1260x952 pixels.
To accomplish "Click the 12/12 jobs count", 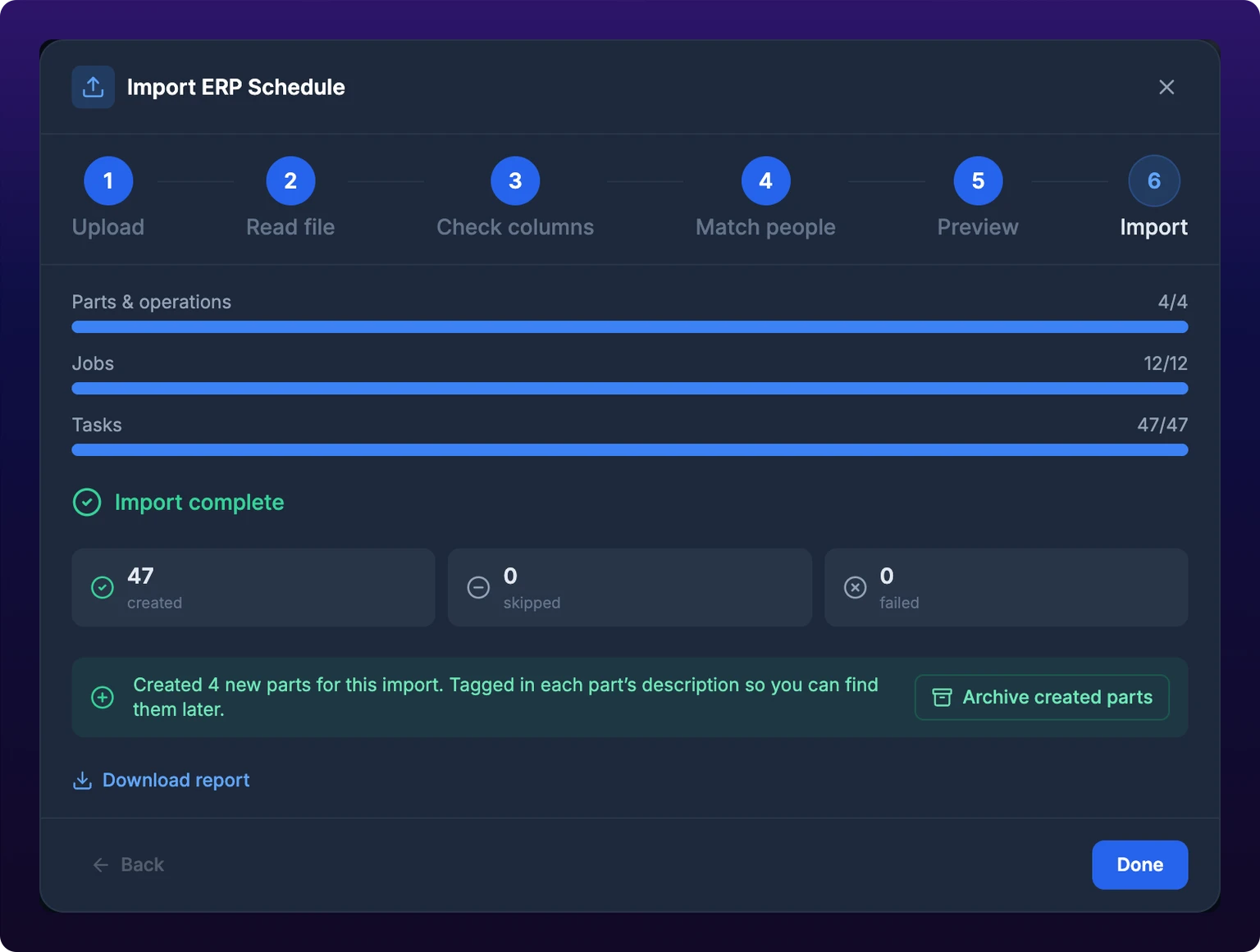I will (x=1166, y=363).
